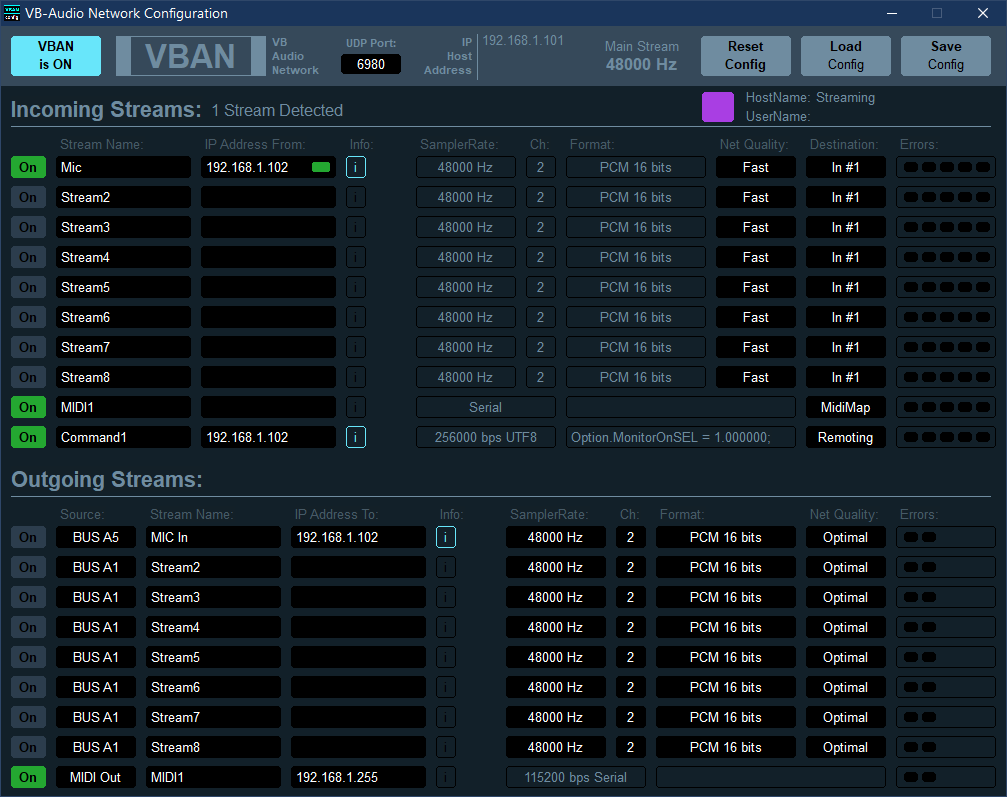Save the current configuration

[x=945, y=56]
